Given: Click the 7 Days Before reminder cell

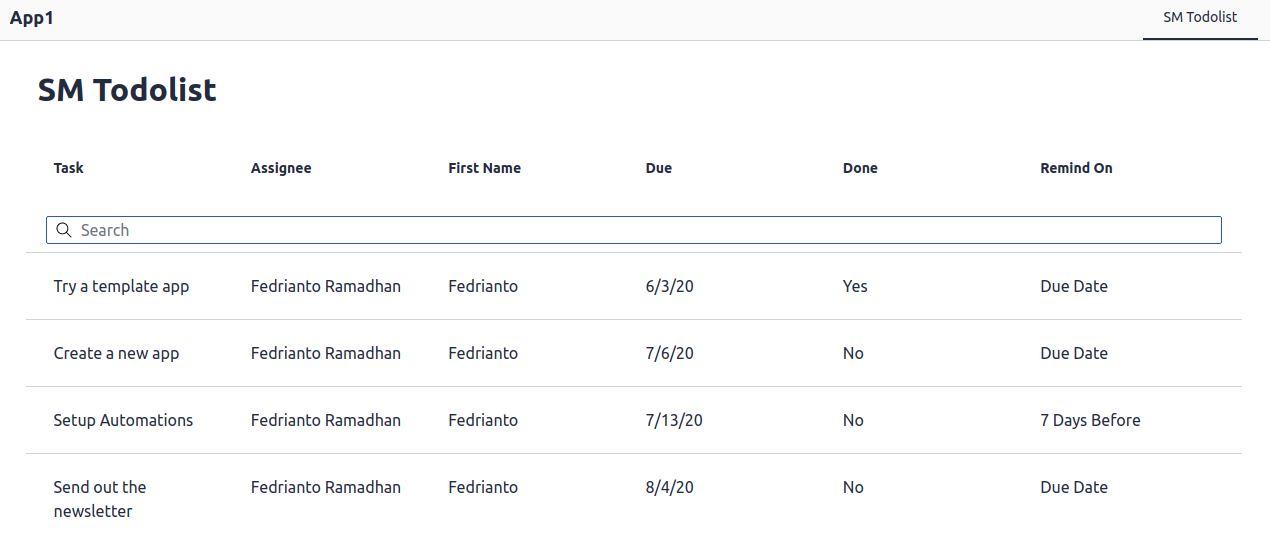Looking at the screenshot, I should click(1090, 420).
